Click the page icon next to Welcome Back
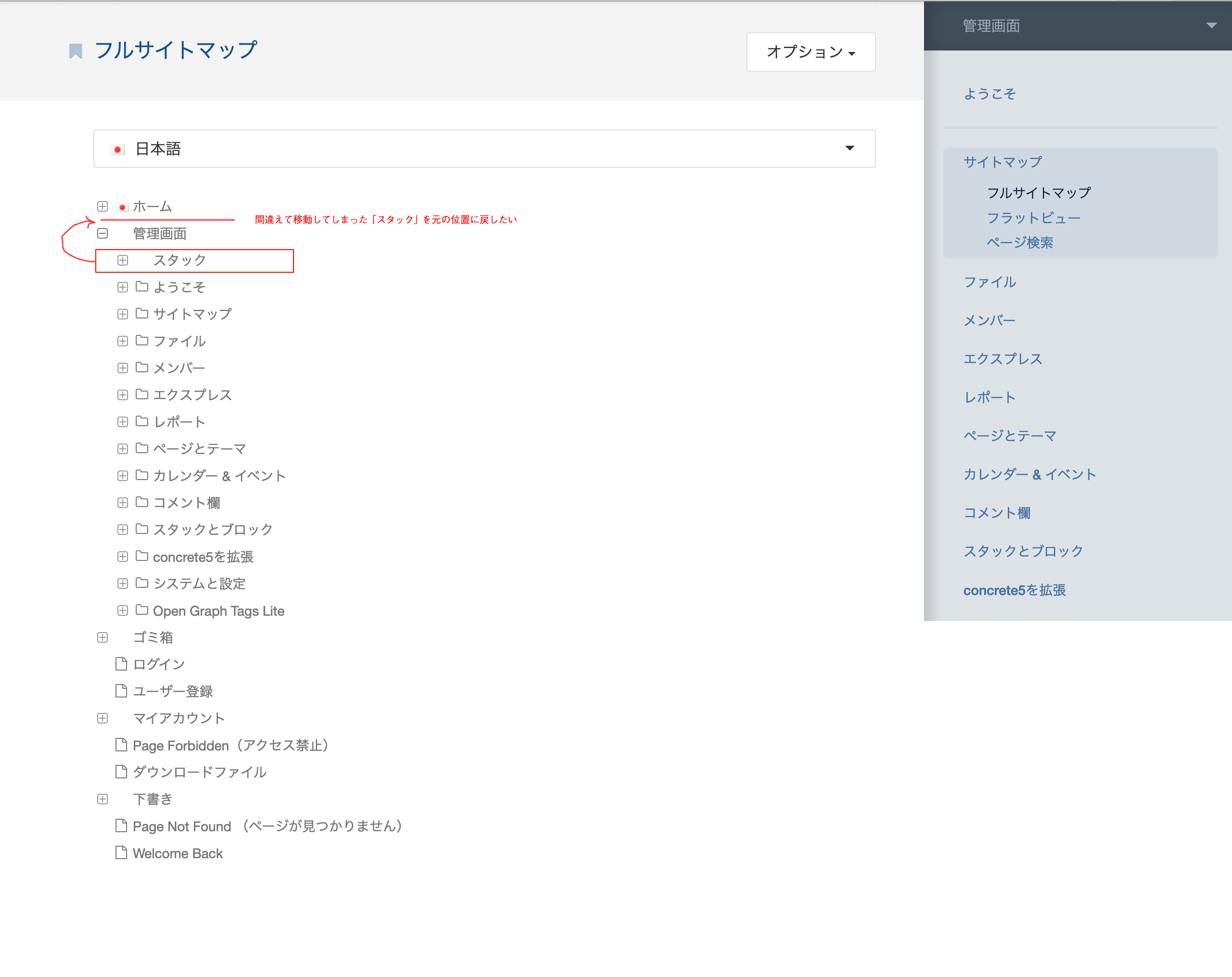Screen dimensions: 1232x977 pos(121,853)
